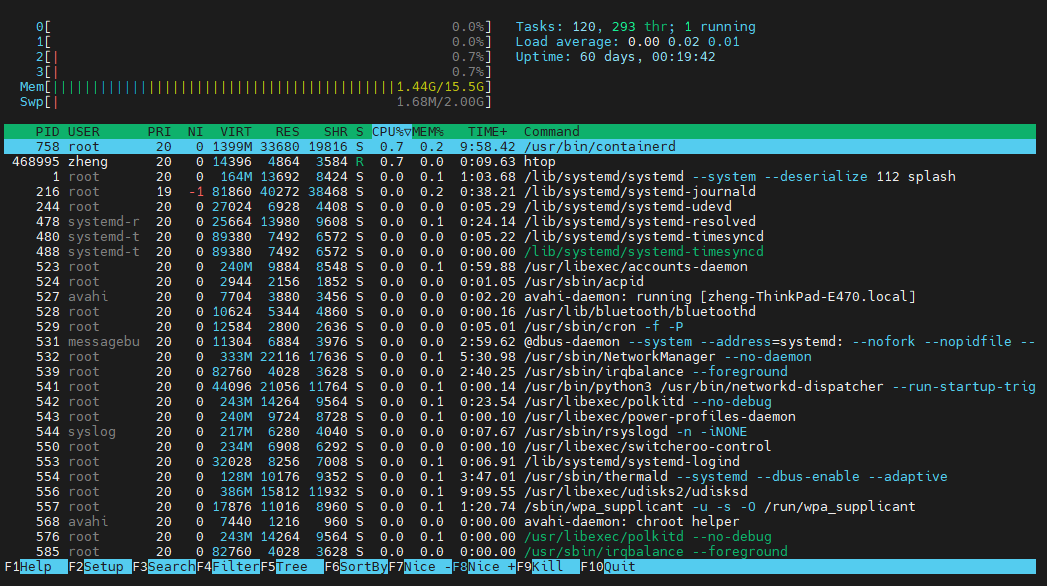Screen dimensions: 1047x586
Task: Sort by the VIRT column header
Action: 236,131
